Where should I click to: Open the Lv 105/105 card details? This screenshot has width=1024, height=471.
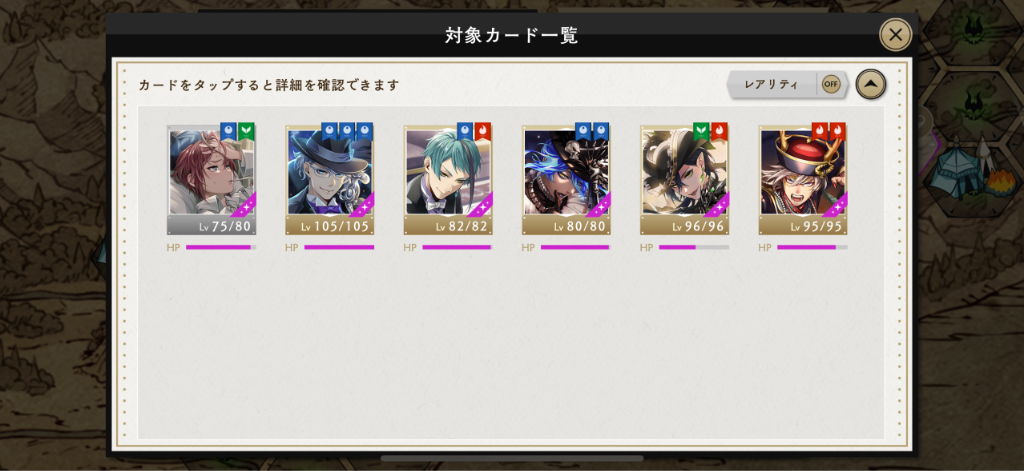coord(330,180)
